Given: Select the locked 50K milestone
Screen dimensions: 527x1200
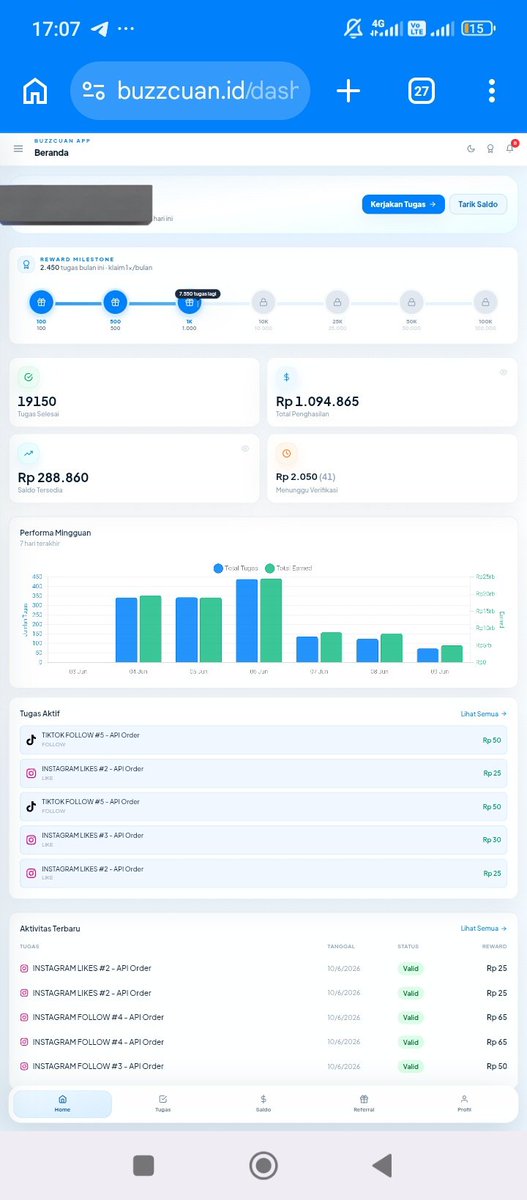Looking at the screenshot, I should 411,302.
